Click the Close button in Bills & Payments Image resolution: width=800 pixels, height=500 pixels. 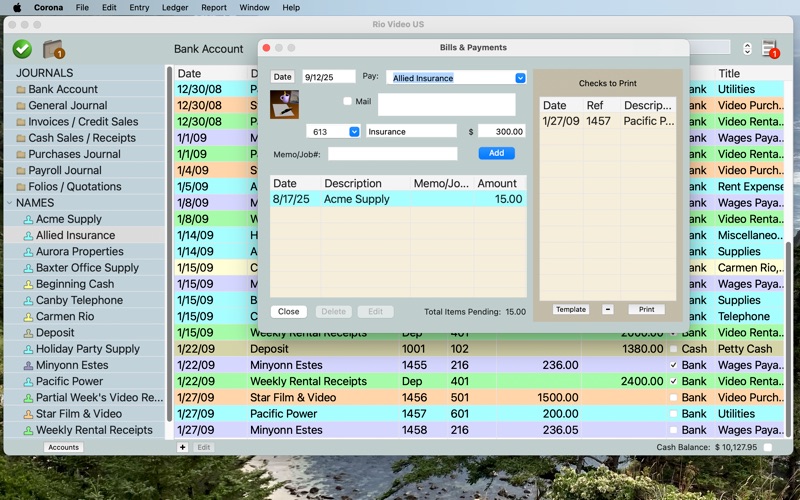(288, 312)
